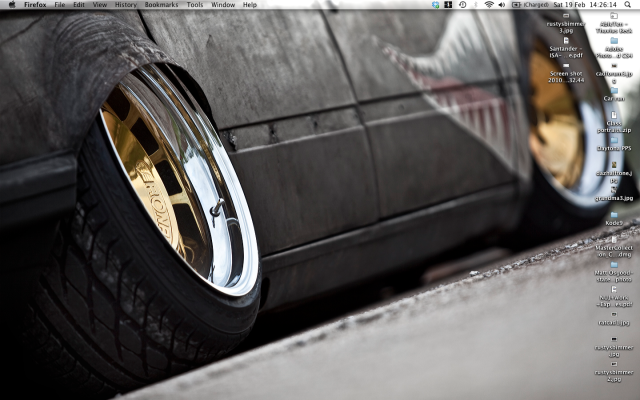Select the Kode9 folder
The height and width of the screenshot is (400, 640).
point(614,219)
